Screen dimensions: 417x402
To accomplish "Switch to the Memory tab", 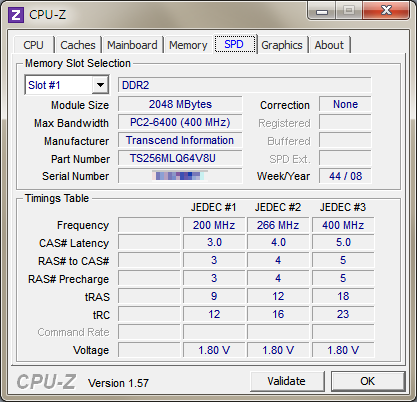I will tap(188, 45).
